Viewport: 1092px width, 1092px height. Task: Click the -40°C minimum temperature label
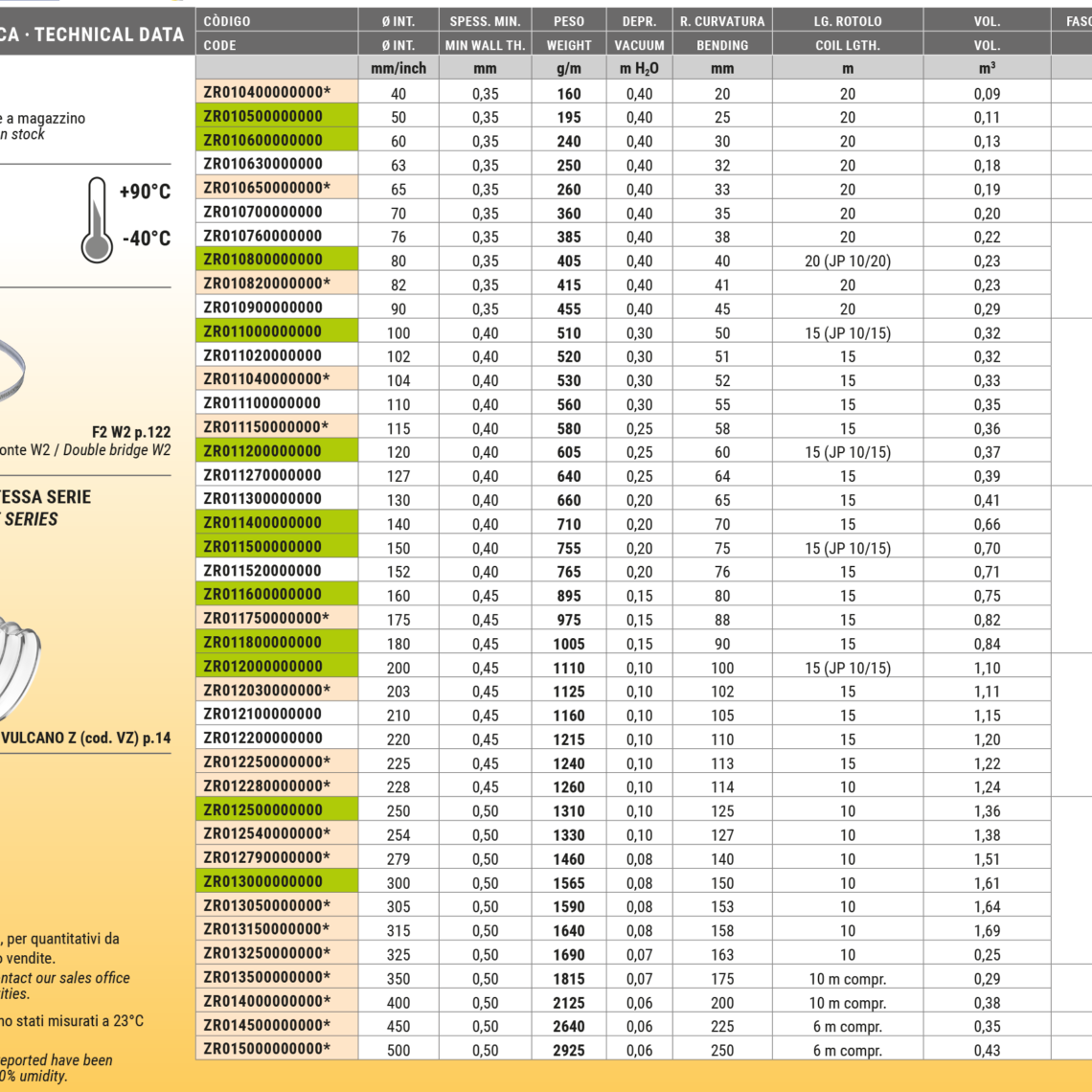[146, 239]
